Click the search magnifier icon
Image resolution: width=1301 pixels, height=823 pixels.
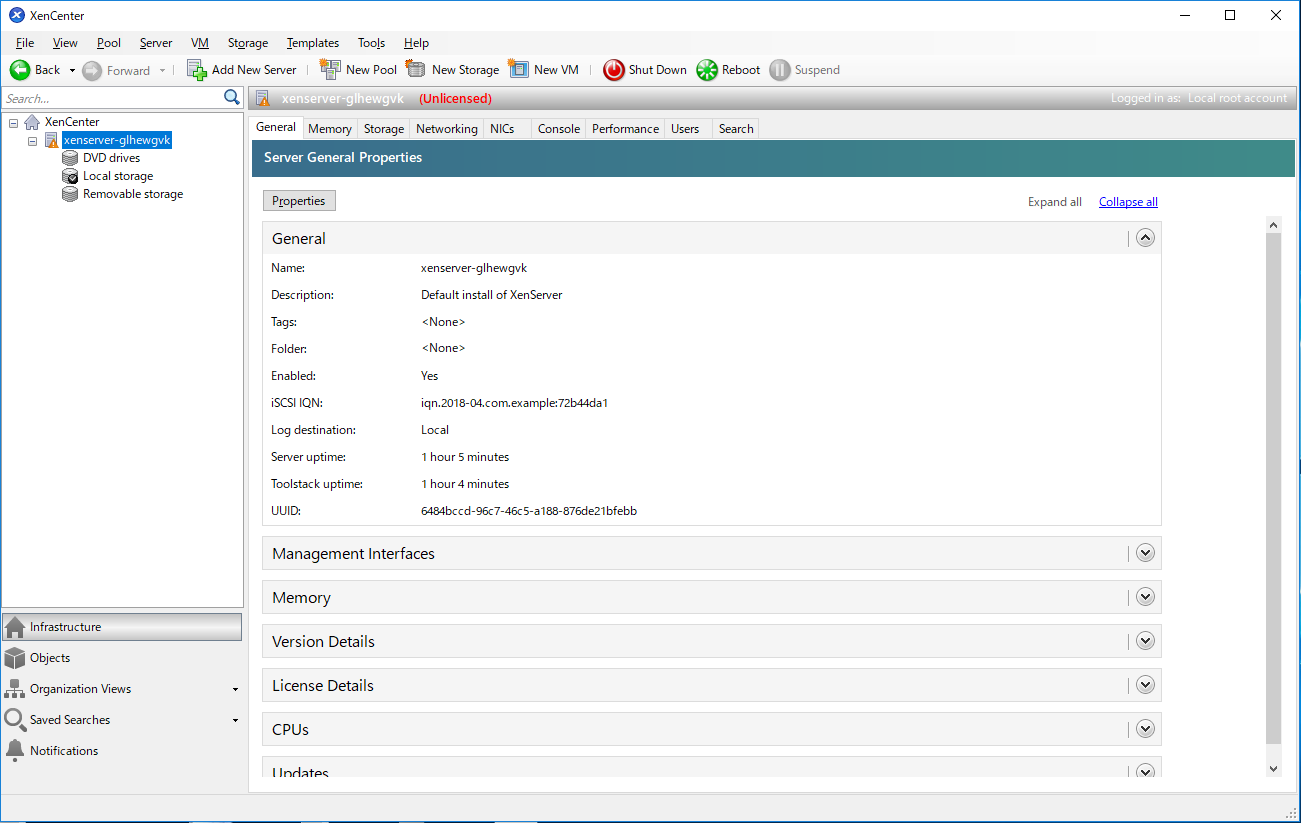(x=232, y=97)
